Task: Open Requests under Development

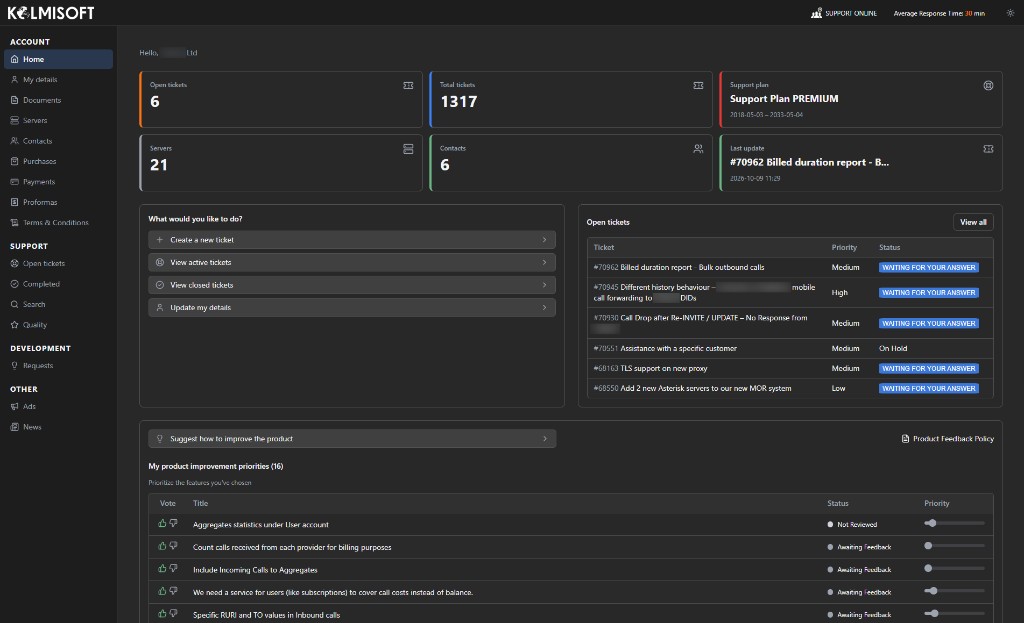Action: tap(58, 366)
